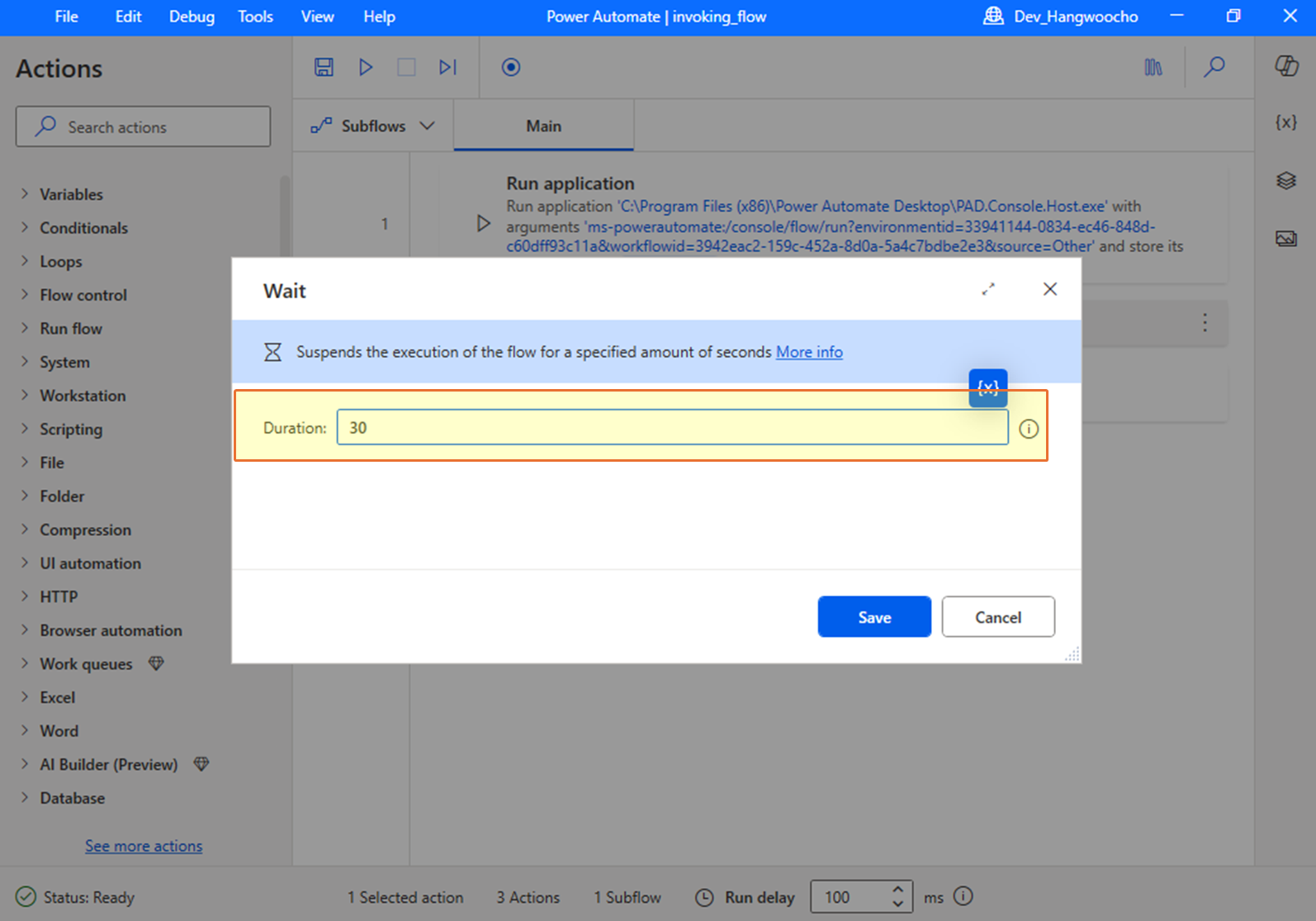The image size is (1316, 921).
Task: Click the environment icon beside Dev_Hangwoocho
Action: [993, 17]
